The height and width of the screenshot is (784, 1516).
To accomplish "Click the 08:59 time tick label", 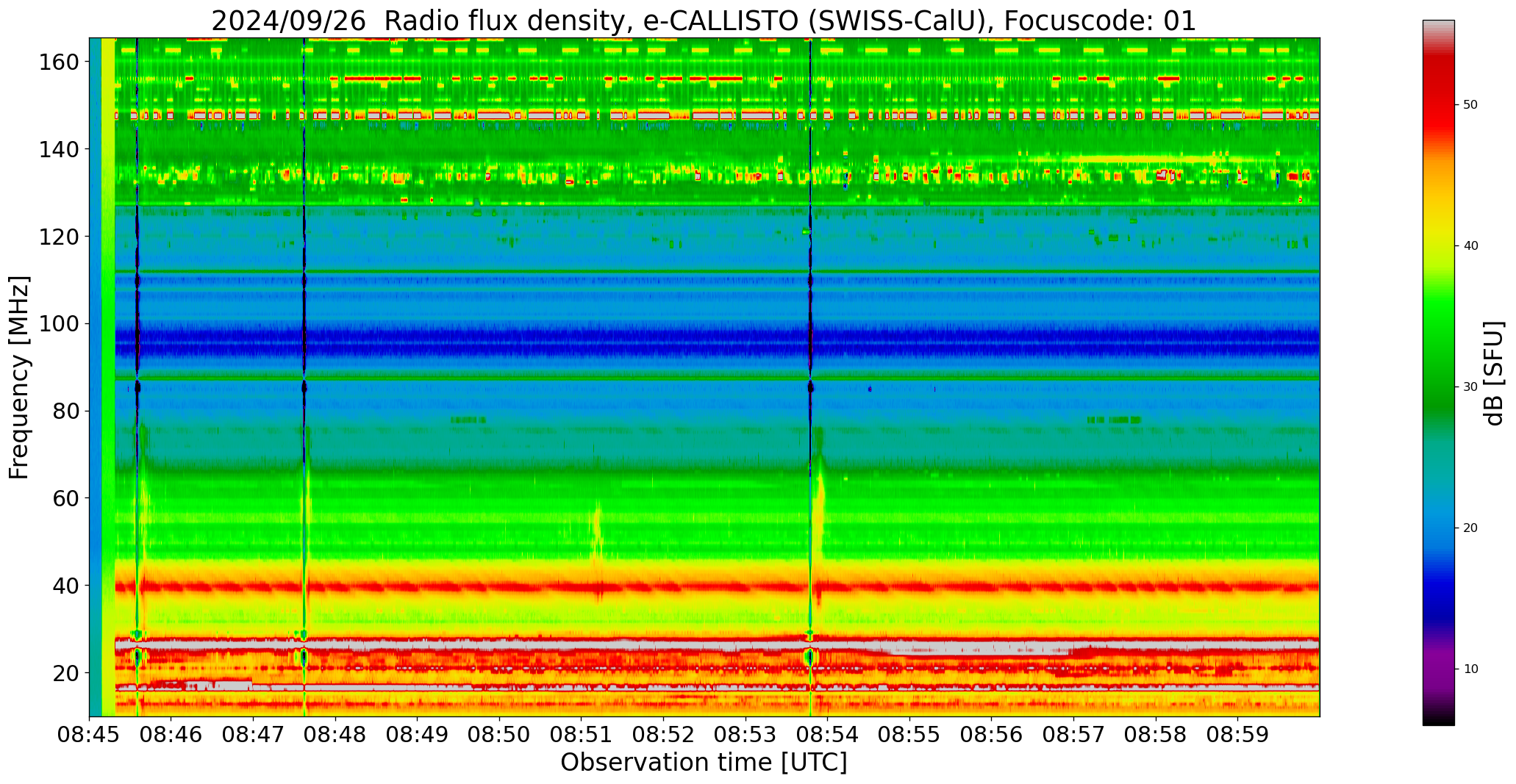I will coord(1237,734).
